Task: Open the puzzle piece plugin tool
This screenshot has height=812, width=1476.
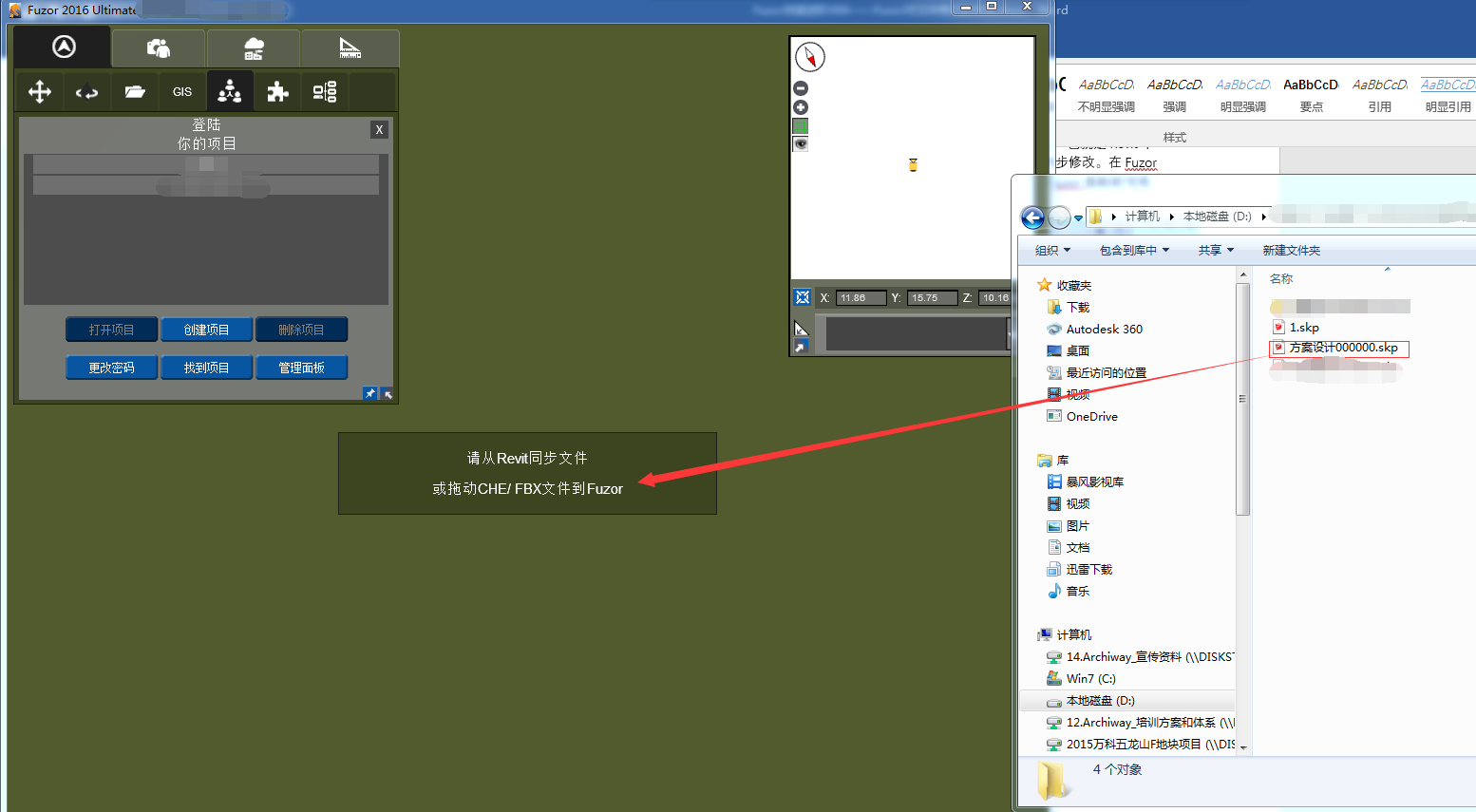Action: point(277,91)
